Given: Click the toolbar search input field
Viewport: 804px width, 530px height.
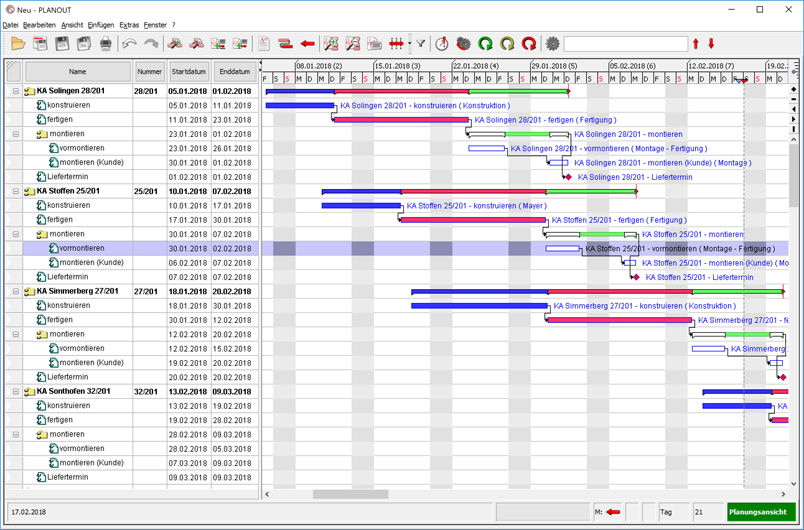Looking at the screenshot, I should pos(626,44).
